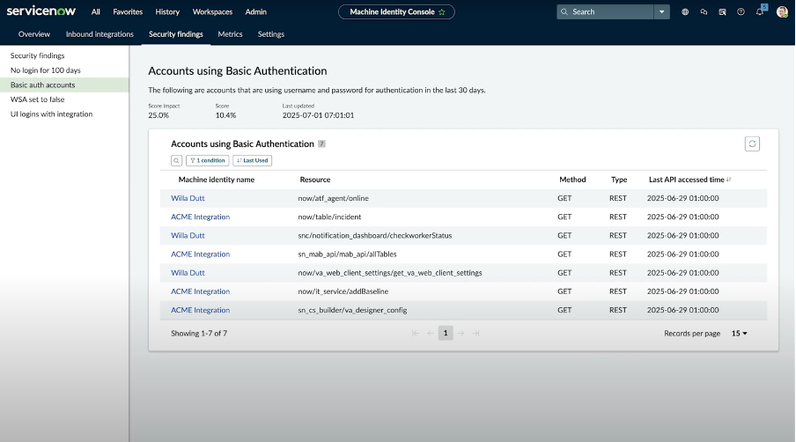This screenshot has height=442, width=796.
Task: Click the user profile avatar
Action: (x=782, y=12)
